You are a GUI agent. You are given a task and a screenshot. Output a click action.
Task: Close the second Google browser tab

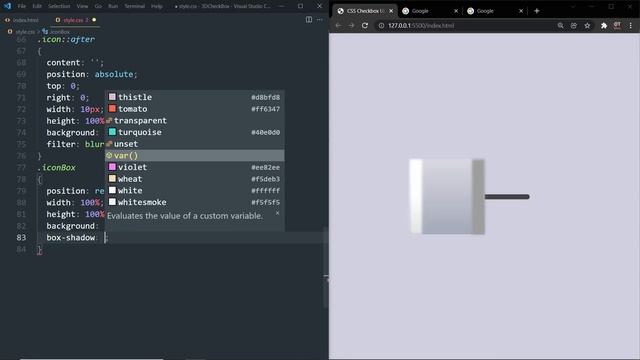click(x=521, y=11)
